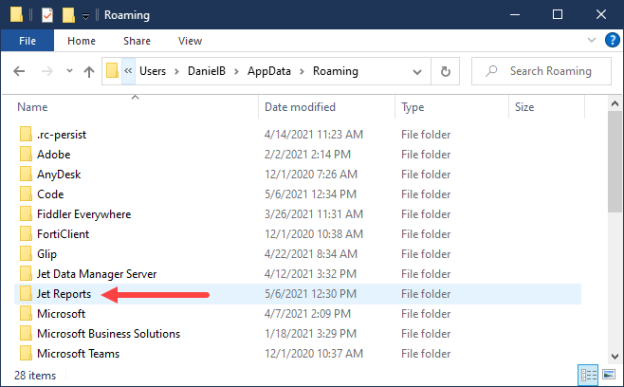
Task: Open the File menu
Action: click(27, 41)
